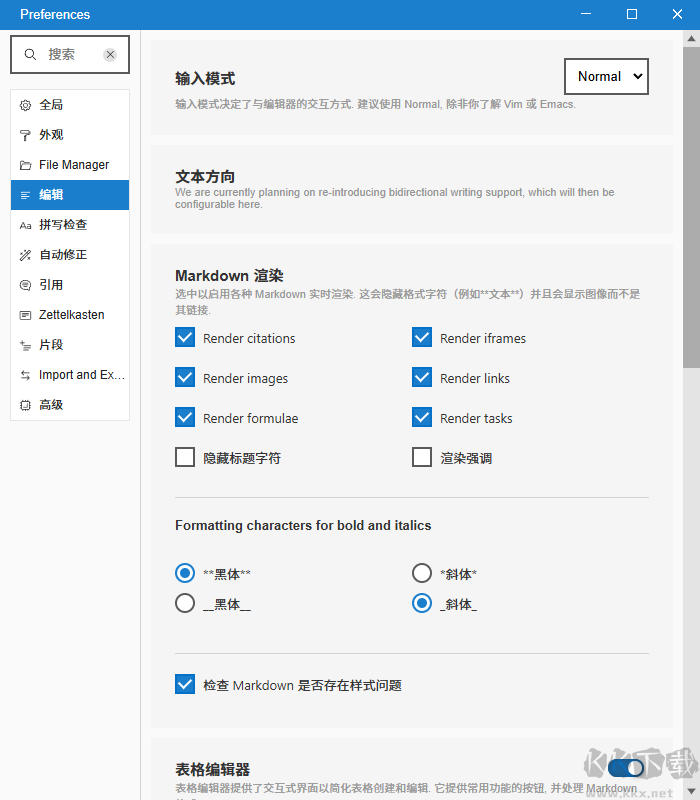Toggle Render links checkbox

pos(422,377)
